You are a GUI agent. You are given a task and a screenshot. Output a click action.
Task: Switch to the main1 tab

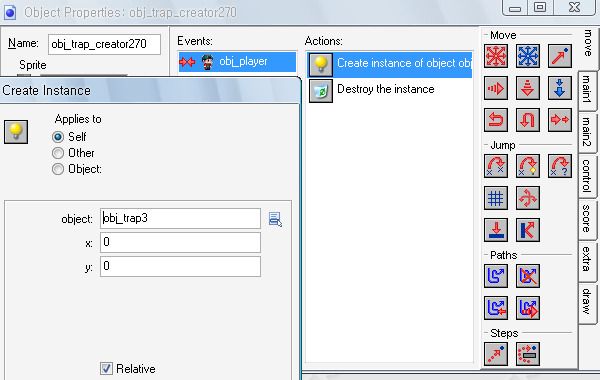point(587,91)
